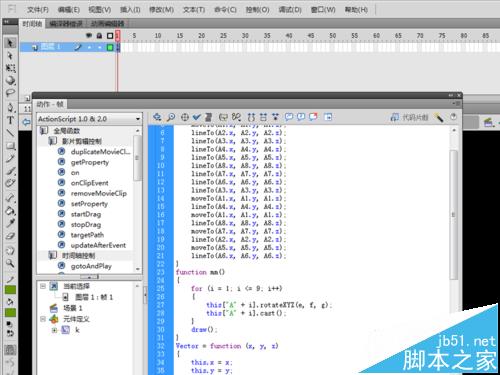Click the stroke color swatch
Screen dimensions: 500x375
coord(10,290)
